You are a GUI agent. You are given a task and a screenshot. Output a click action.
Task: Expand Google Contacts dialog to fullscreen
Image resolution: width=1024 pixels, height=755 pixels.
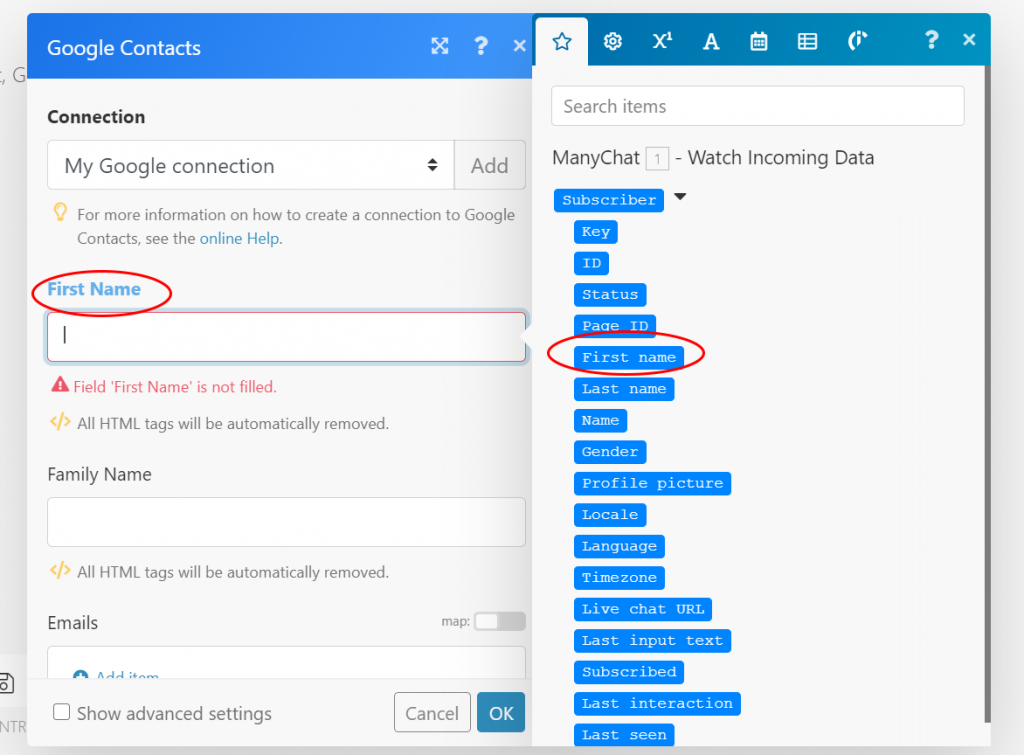[439, 46]
